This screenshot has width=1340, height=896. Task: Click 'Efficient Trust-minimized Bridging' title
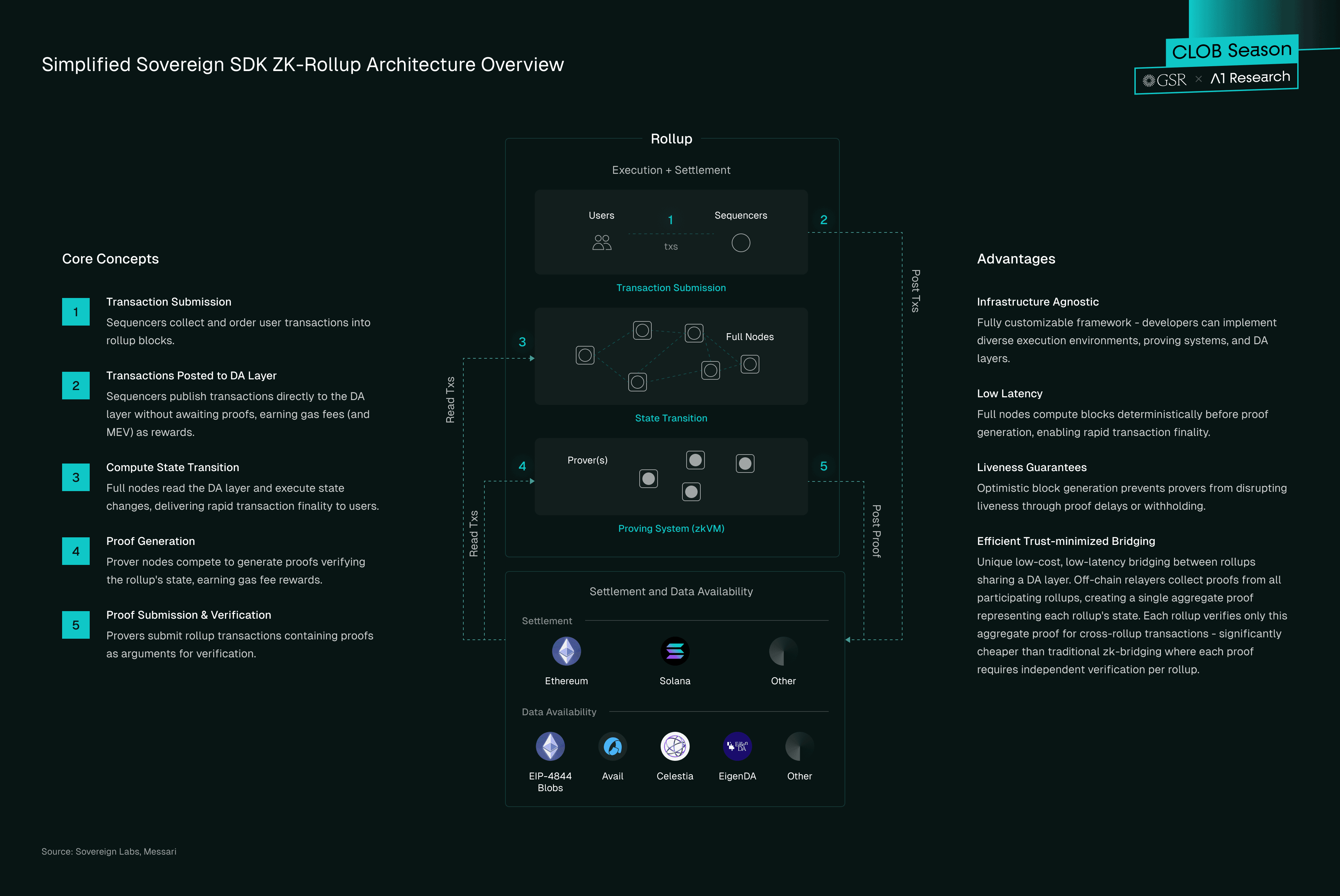pos(1066,541)
